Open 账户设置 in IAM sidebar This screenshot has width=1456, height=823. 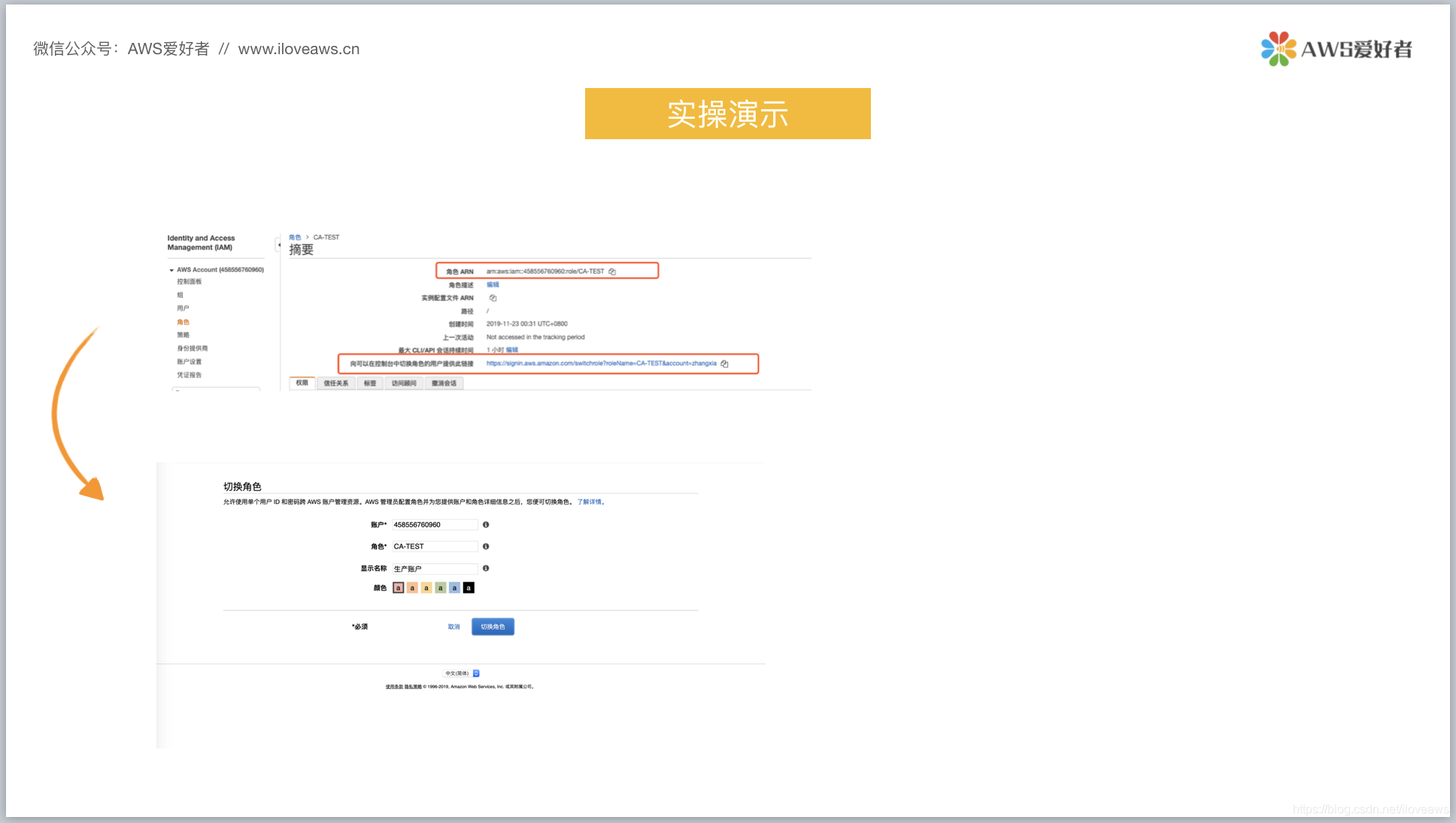[190, 362]
